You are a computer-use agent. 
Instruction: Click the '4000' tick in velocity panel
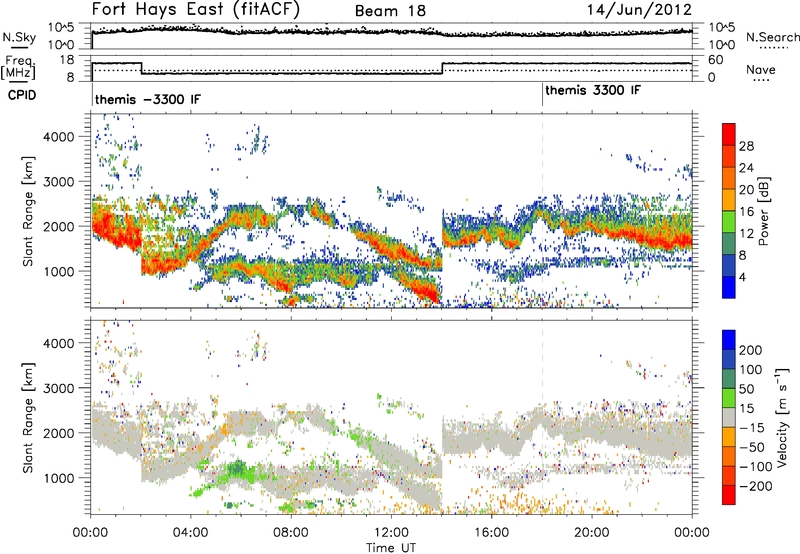(x=59, y=343)
